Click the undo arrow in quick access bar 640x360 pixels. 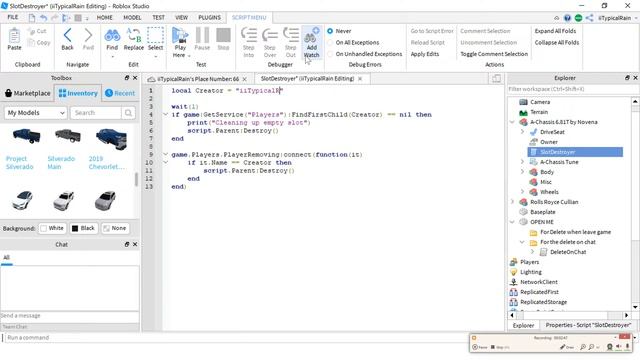click(x=43, y=18)
